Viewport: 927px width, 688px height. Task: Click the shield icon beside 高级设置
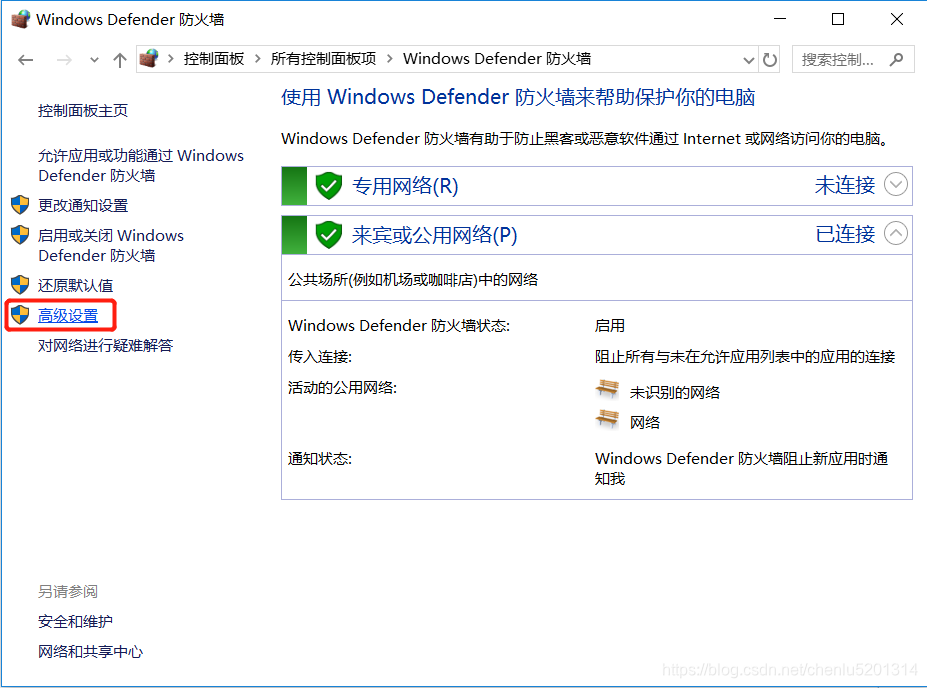(x=20, y=315)
